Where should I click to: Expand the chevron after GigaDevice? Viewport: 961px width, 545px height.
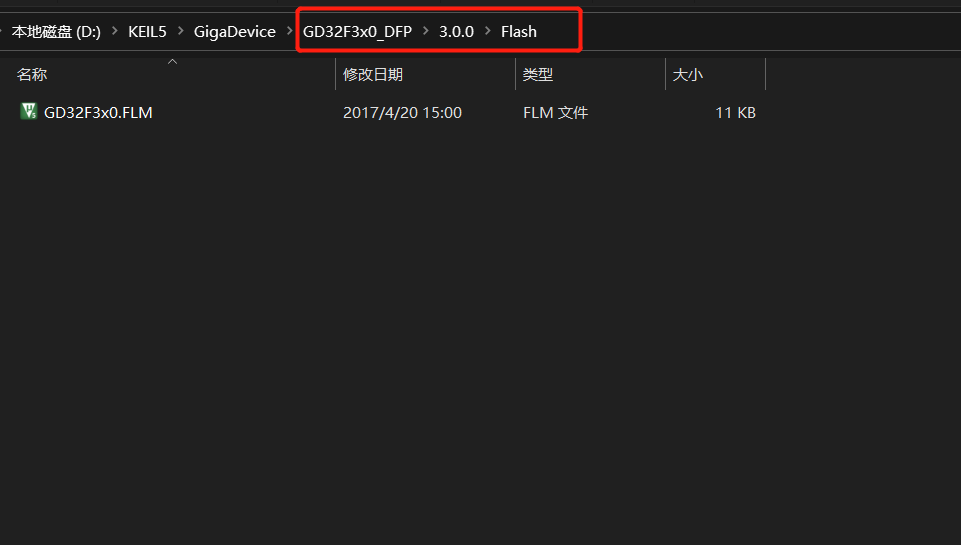(289, 31)
